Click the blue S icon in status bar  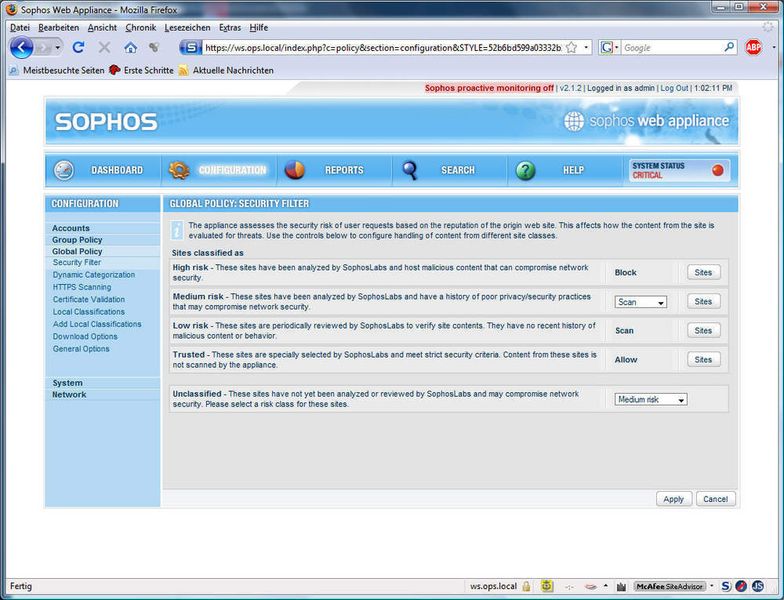click(726, 586)
